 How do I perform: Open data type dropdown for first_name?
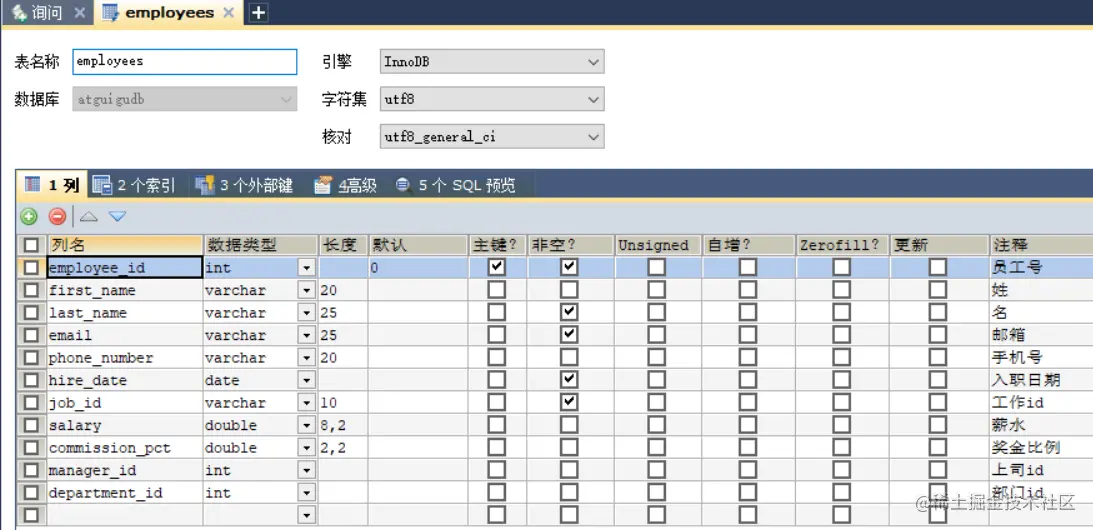pos(306,290)
